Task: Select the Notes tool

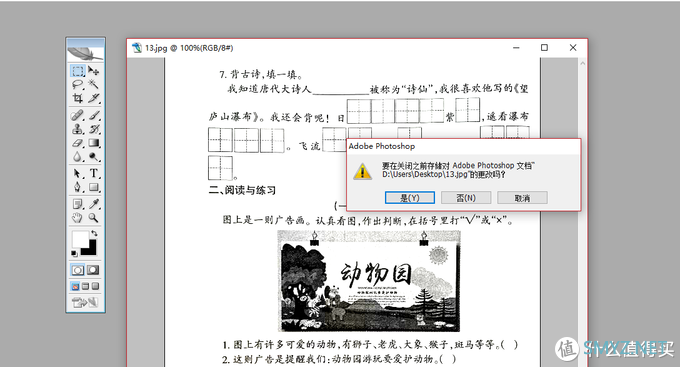Action: pos(78,204)
